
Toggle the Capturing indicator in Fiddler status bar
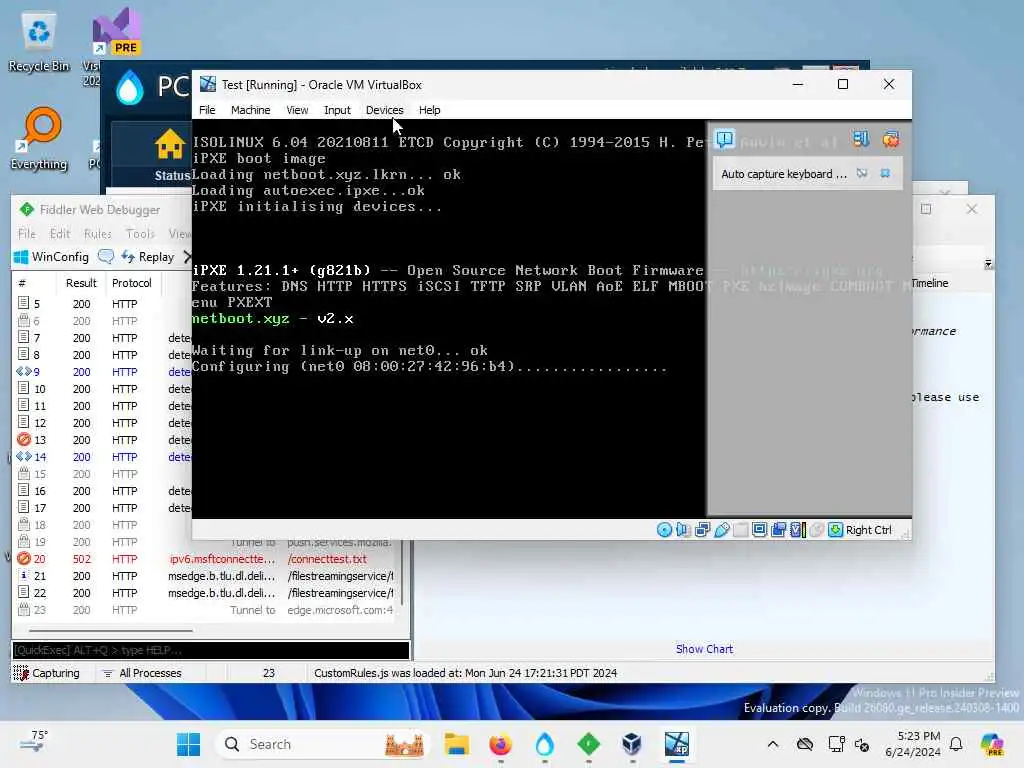(46, 673)
